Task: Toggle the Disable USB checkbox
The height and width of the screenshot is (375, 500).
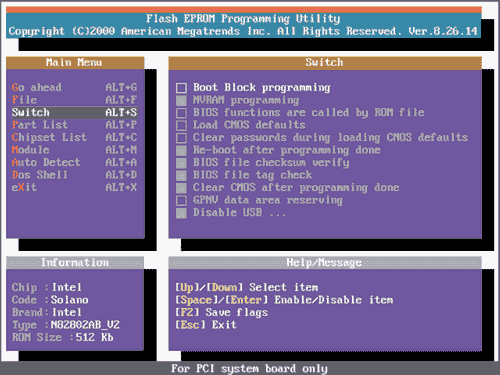Action: coord(181,213)
